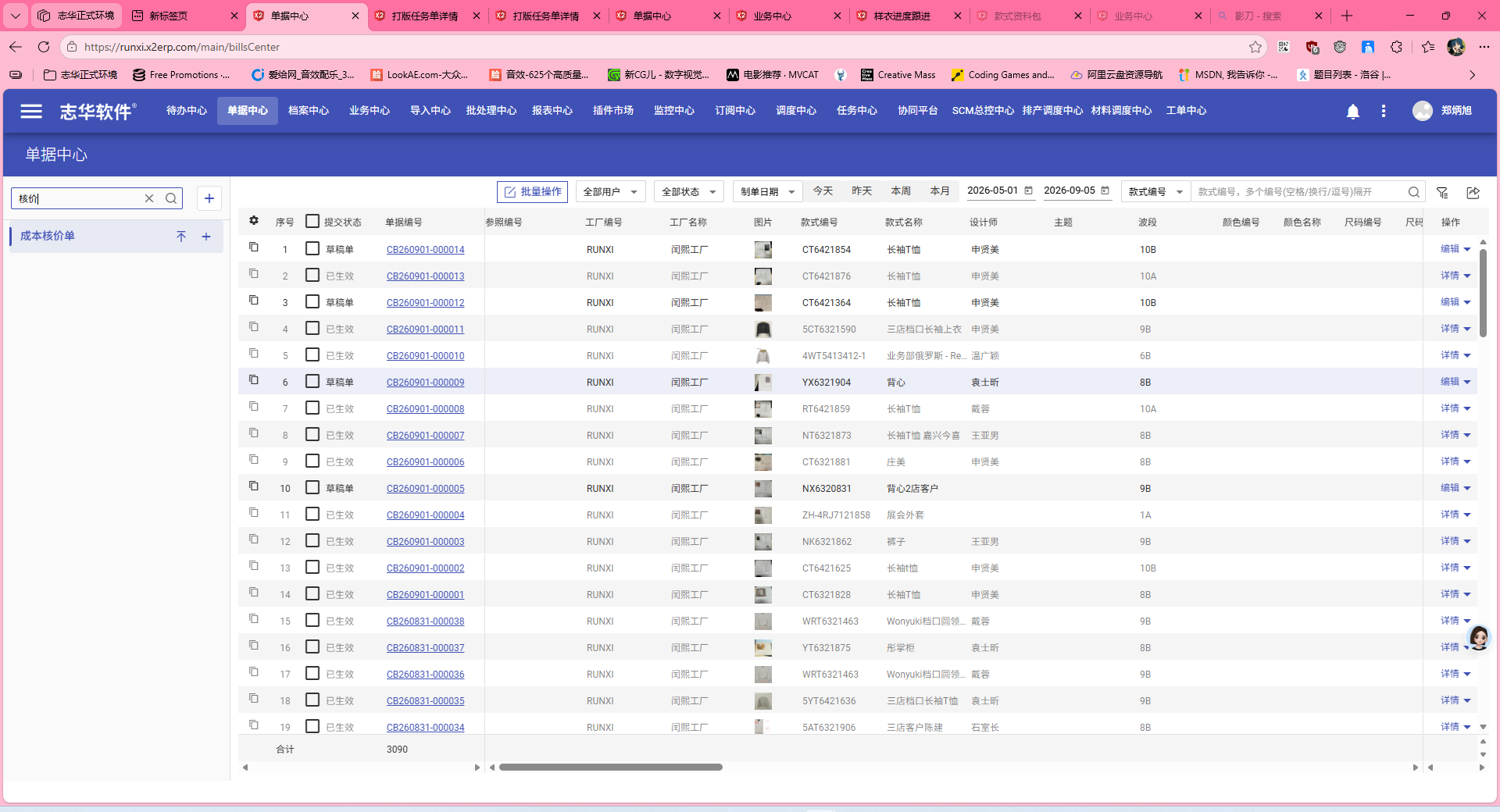
Task: Switch to 档案中心 in top navigation
Action: point(309,111)
